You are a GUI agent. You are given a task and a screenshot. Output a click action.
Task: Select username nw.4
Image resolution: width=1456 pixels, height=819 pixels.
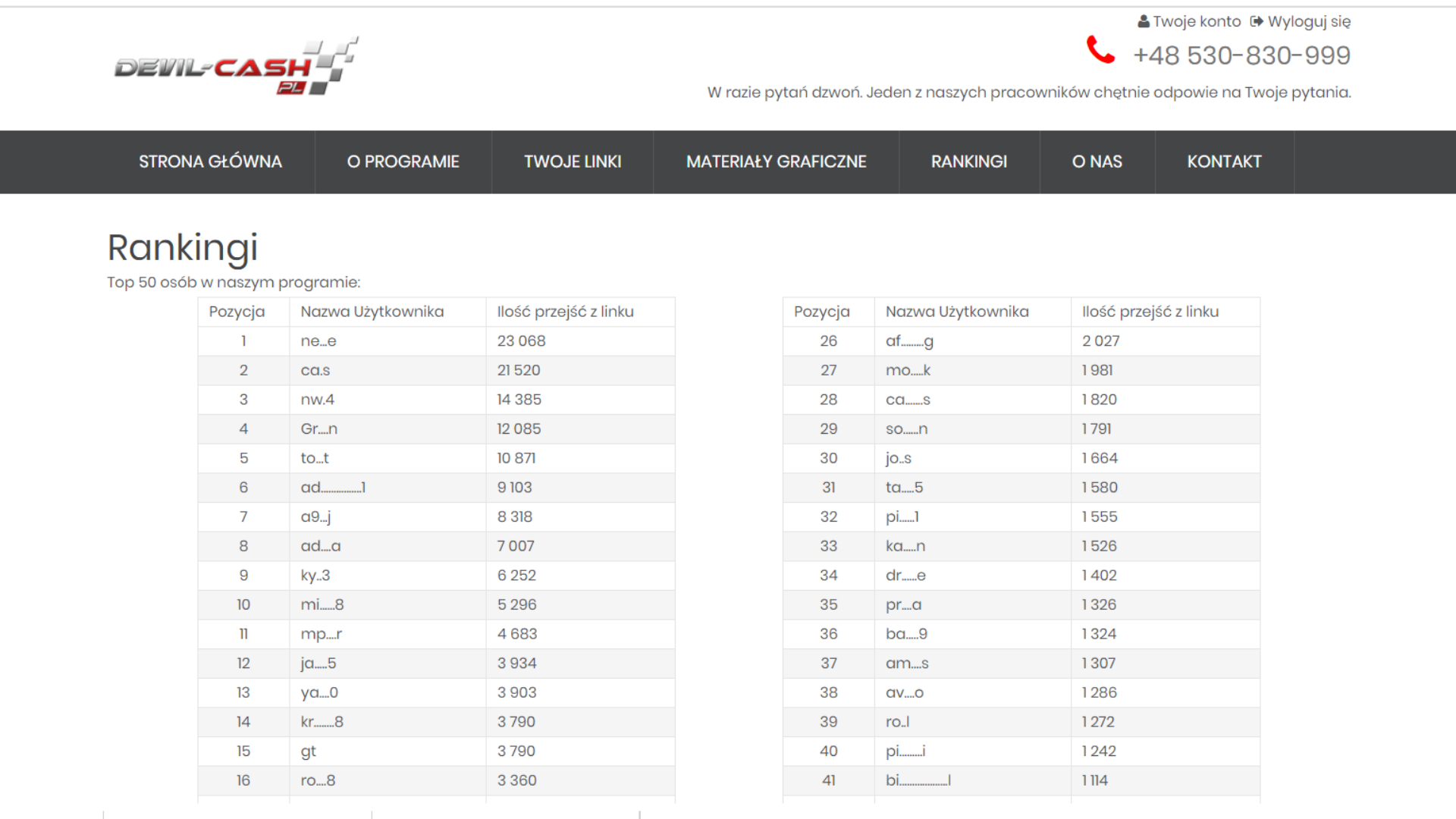coord(317,400)
